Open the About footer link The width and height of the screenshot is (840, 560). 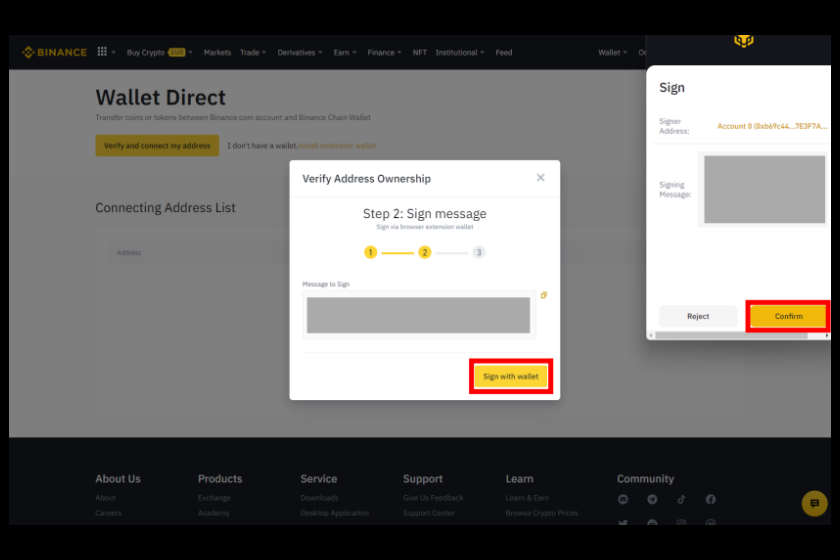106,498
